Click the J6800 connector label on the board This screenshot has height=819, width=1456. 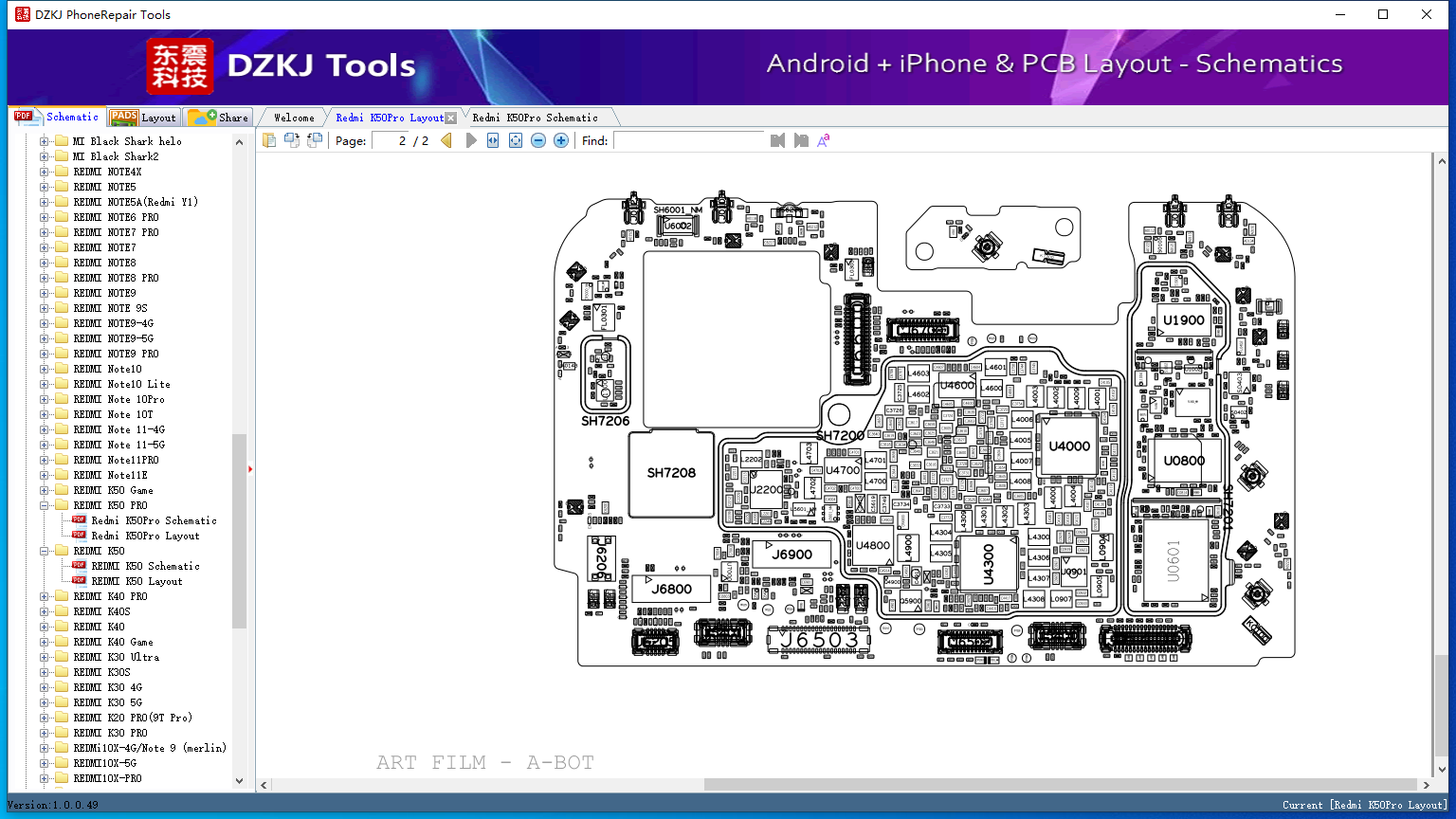pos(671,589)
